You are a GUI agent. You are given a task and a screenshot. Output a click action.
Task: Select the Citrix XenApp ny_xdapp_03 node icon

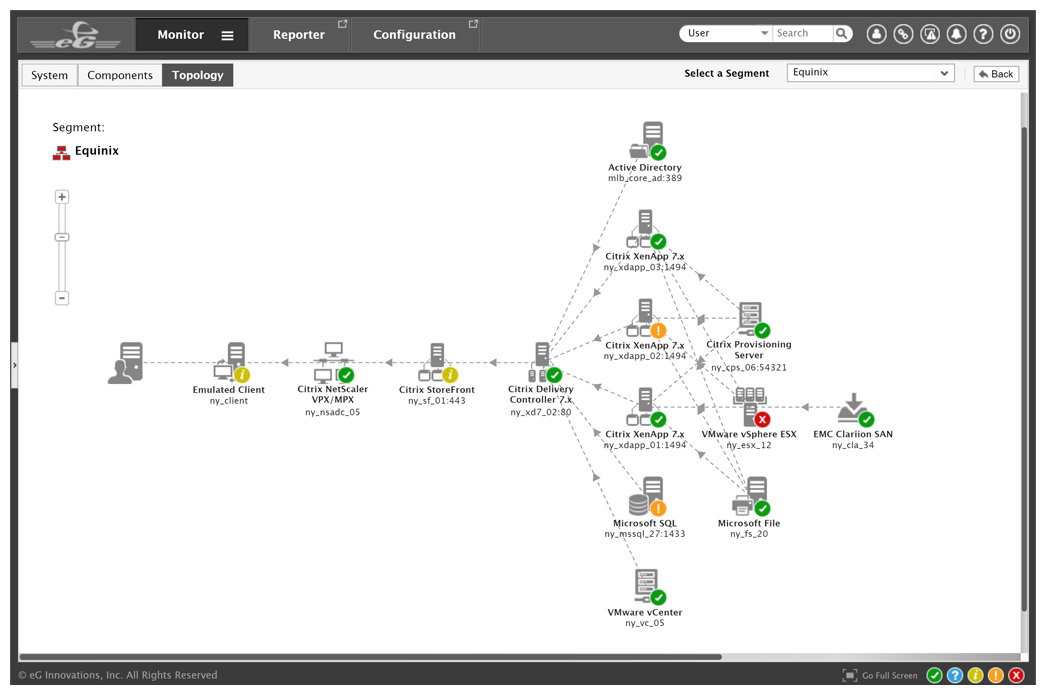[x=646, y=229]
